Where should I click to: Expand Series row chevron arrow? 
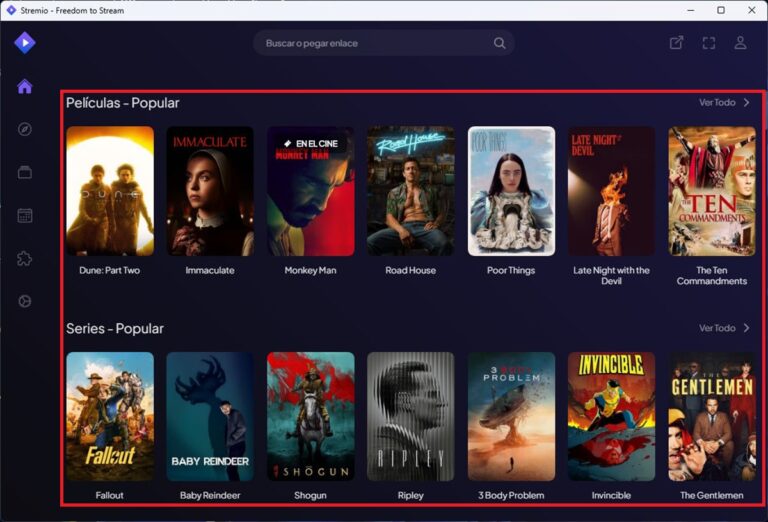(x=746, y=328)
